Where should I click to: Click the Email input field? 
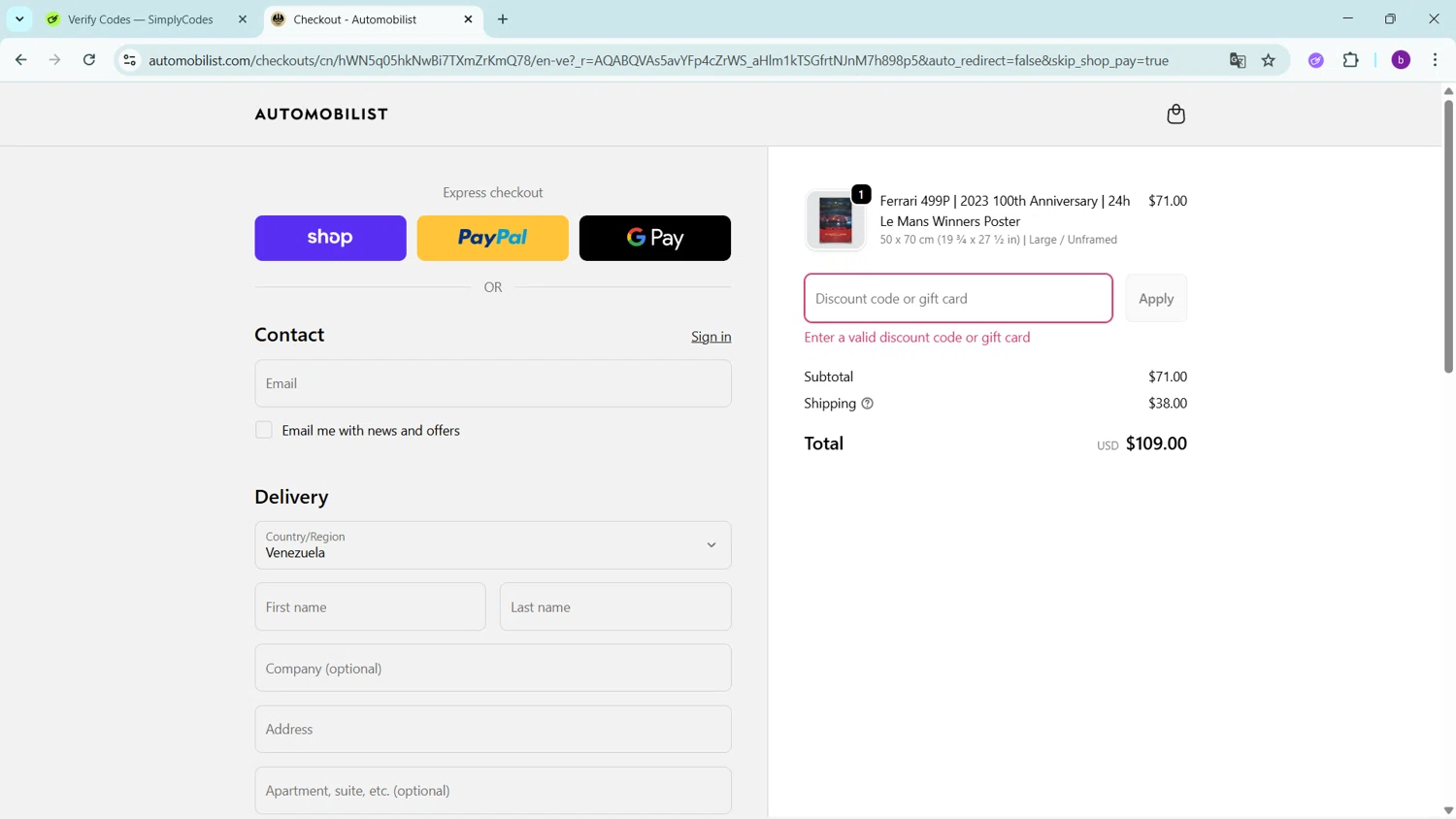coord(493,383)
